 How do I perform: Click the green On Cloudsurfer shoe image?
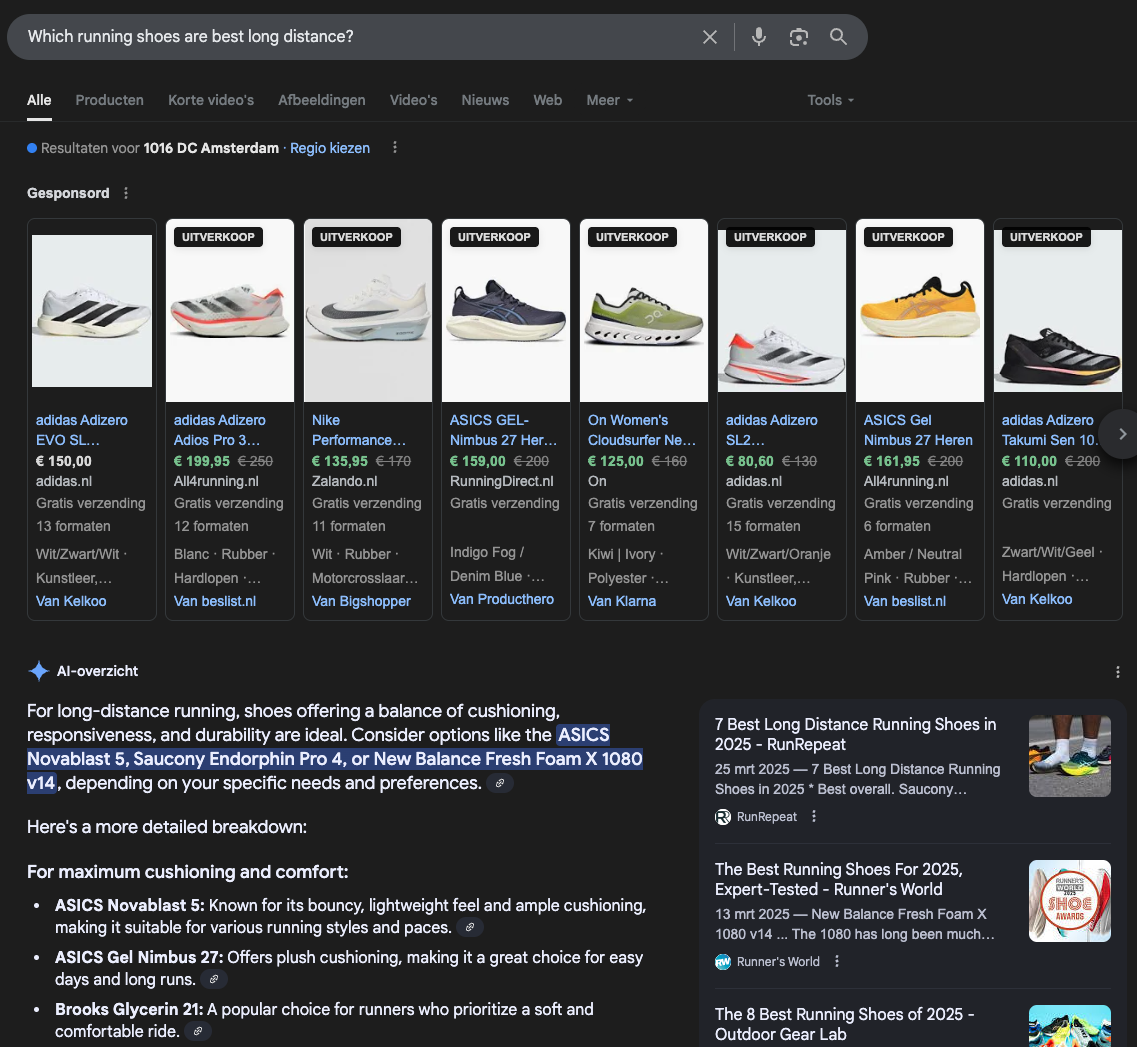pos(644,310)
